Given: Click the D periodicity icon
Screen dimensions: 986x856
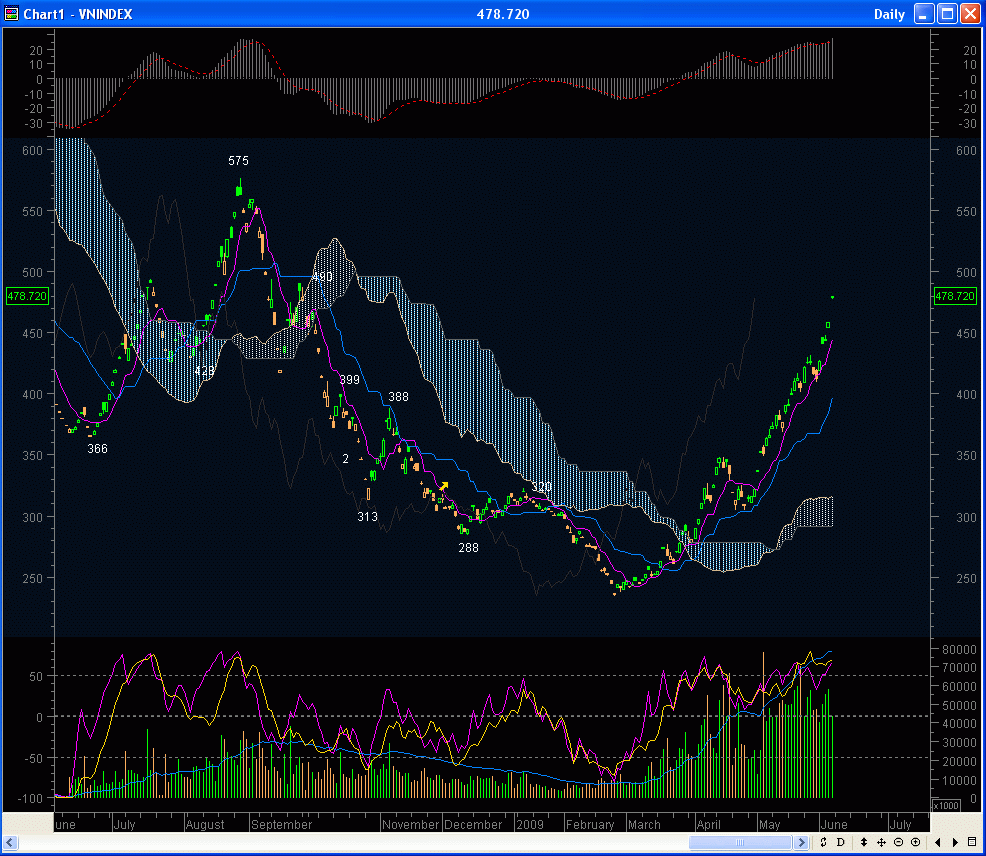Looking at the screenshot, I should 840,842.
